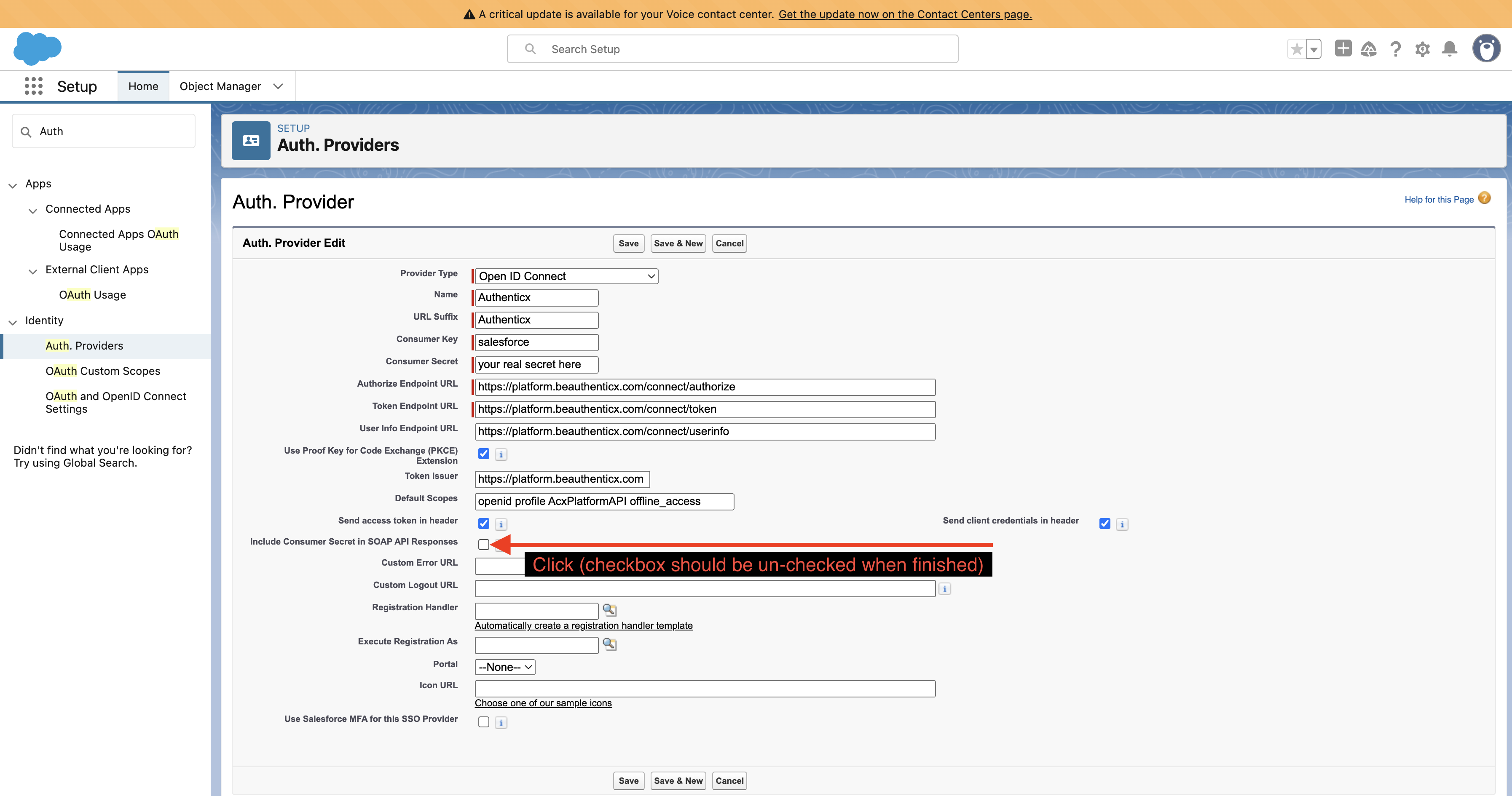
Task: Open the Setup gear menu
Action: click(x=1422, y=49)
